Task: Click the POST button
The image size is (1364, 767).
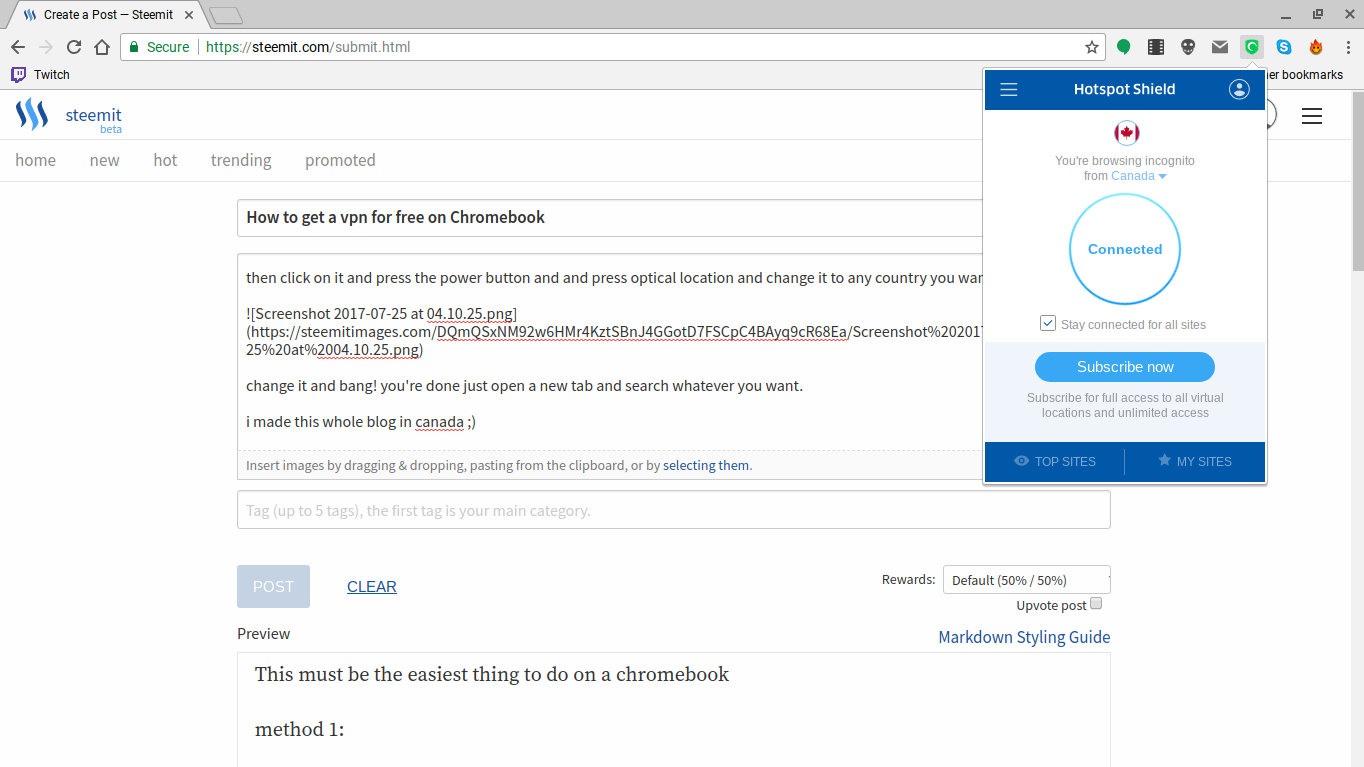Action: point(273,587)
